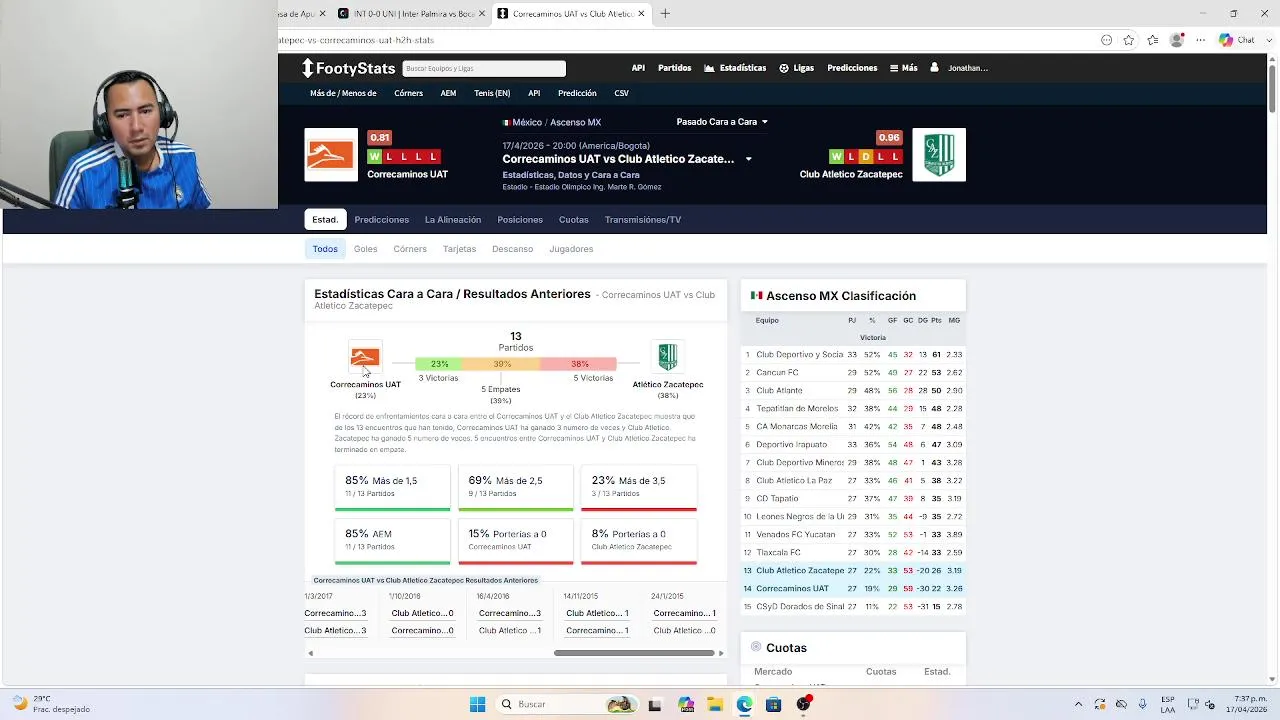Image resolution: width=1280 pixels, height=720 pixels.
Task: Open AEM link in sub navigation
Action: [448, 93]
